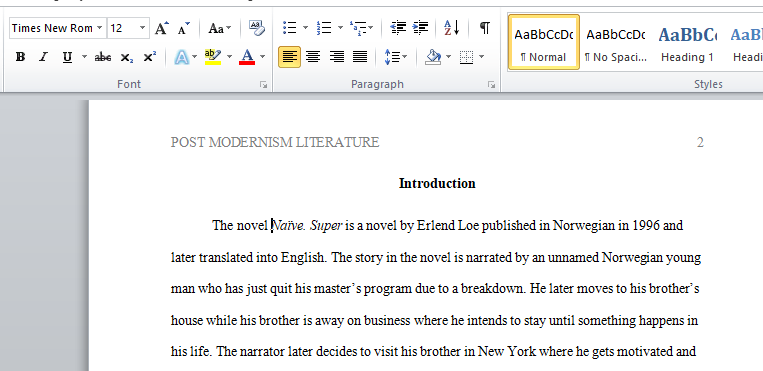Click the Change Case Aa icon

tap(216, 28)
